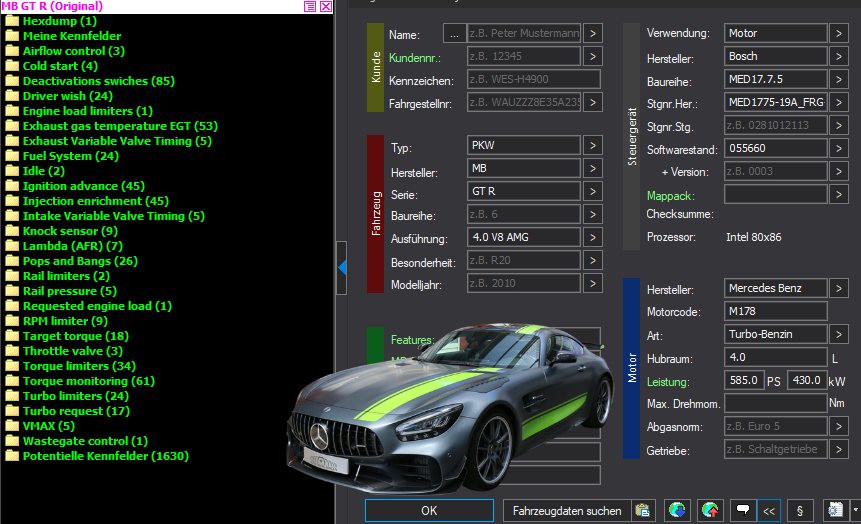The image size is (861, 524).
Task: Open the Verwendung Motor selection arrow
Action: pos(838,33)
